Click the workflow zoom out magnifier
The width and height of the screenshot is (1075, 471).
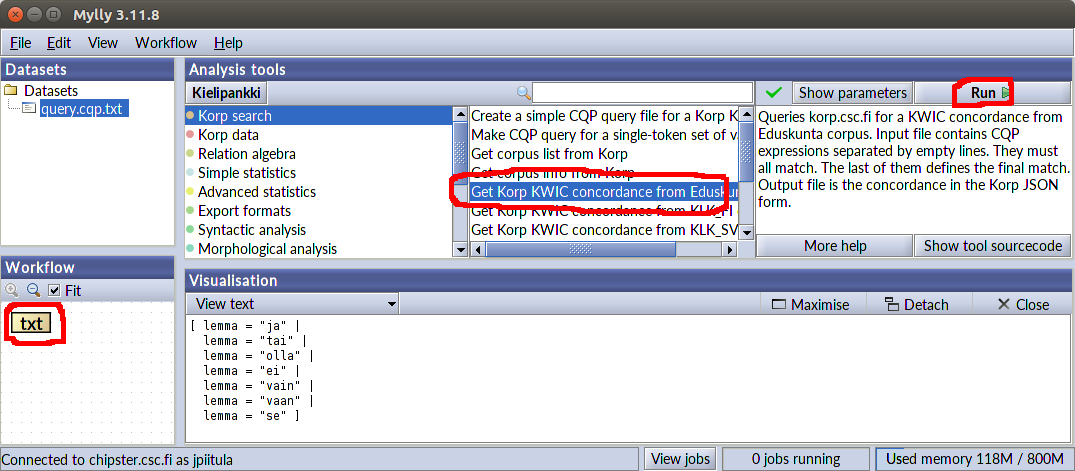tap(33, 290)
